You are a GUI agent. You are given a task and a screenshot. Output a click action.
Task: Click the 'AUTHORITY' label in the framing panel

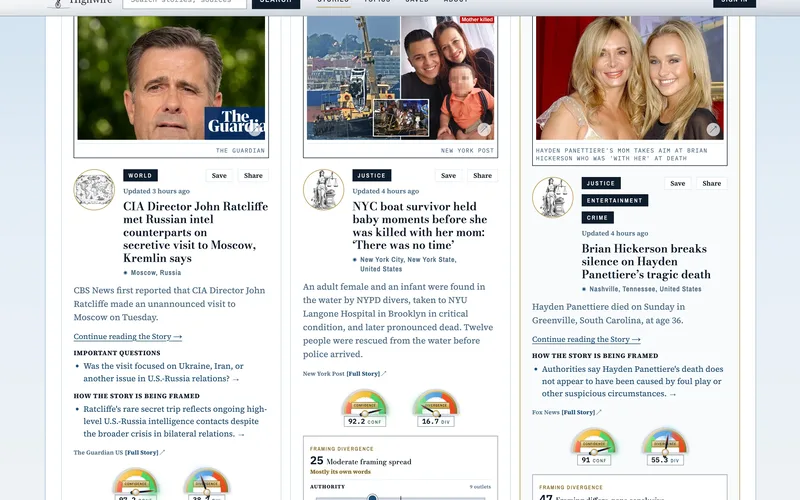click(x=328, y=487)
